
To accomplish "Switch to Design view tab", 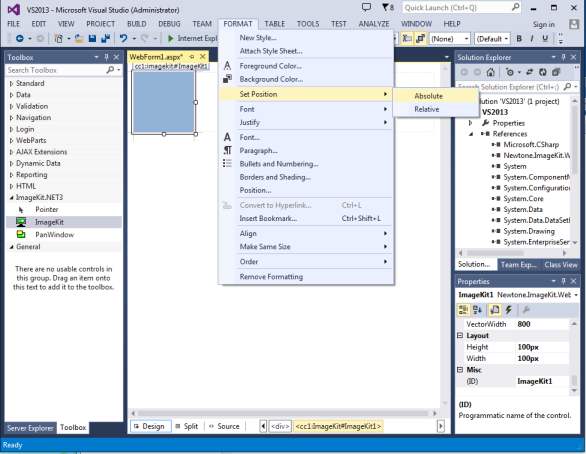I will pyautogui.click(x=151, y=426).
